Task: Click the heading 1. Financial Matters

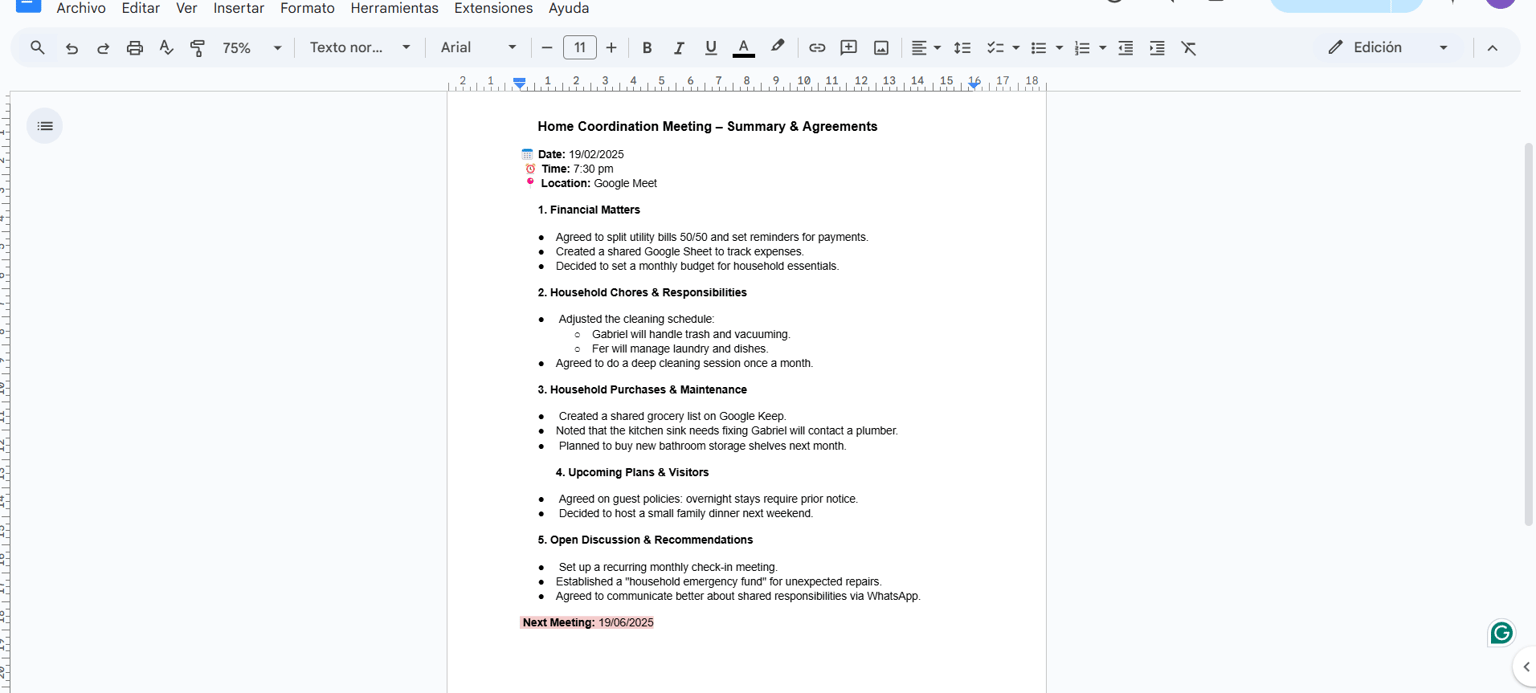Action: [x=589, y=210]
